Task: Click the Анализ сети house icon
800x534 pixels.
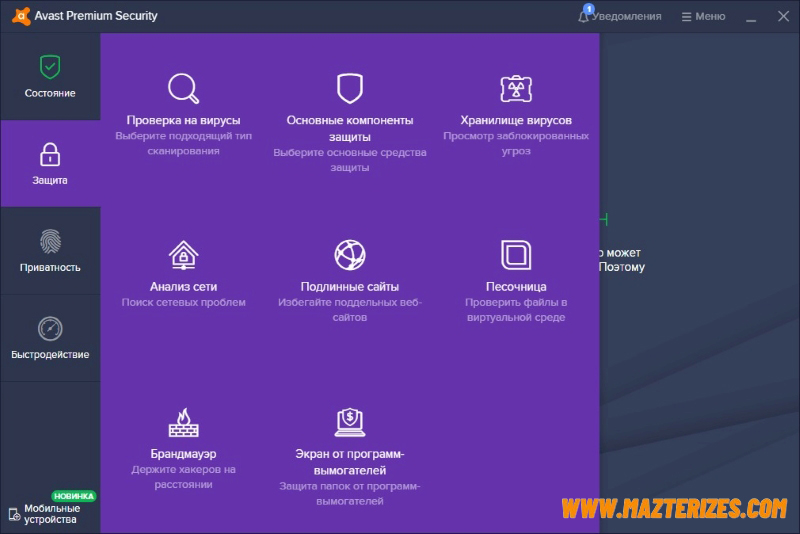Action: pos(183,255)
